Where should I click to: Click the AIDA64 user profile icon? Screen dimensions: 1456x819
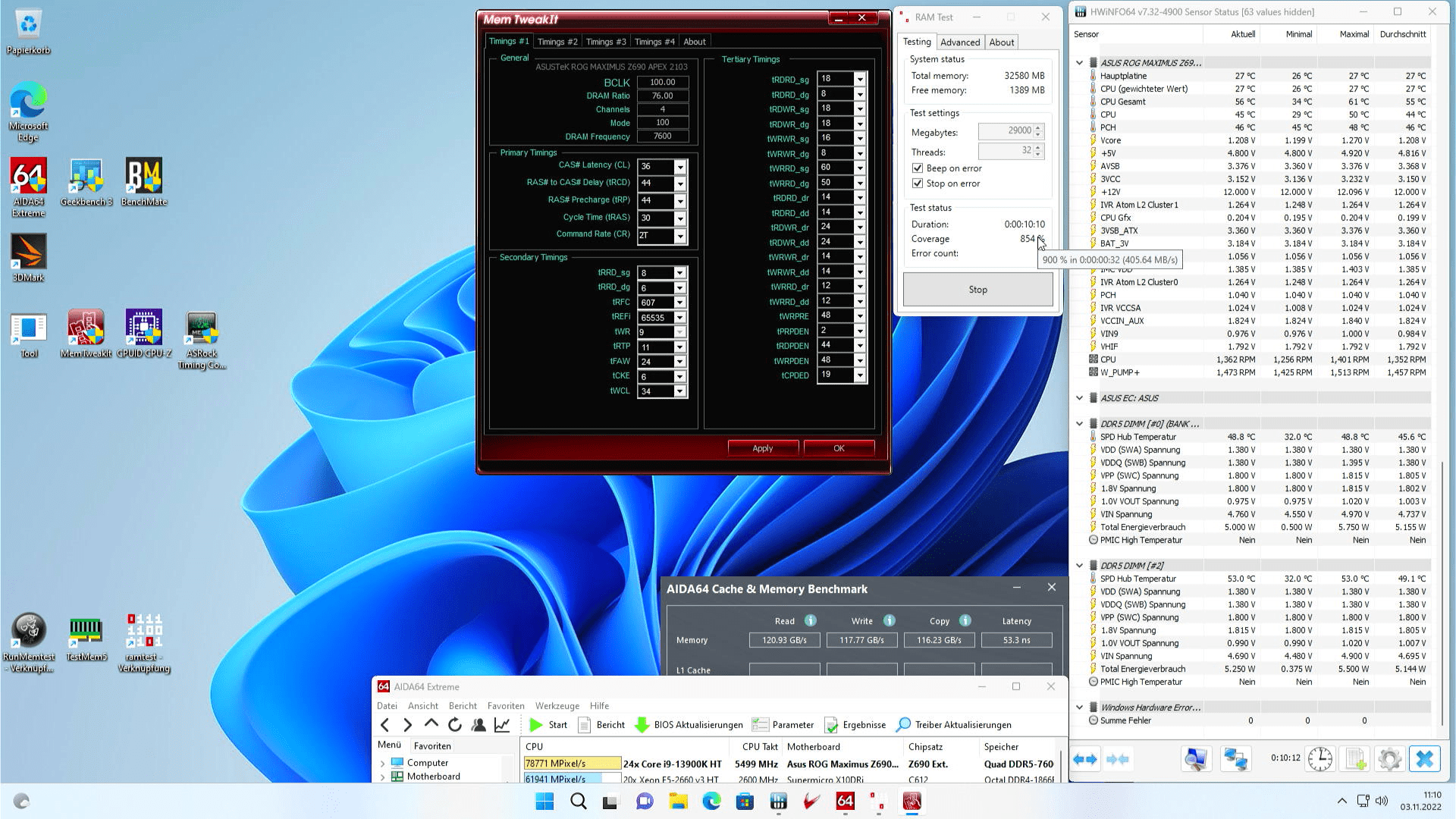(479, 725)
